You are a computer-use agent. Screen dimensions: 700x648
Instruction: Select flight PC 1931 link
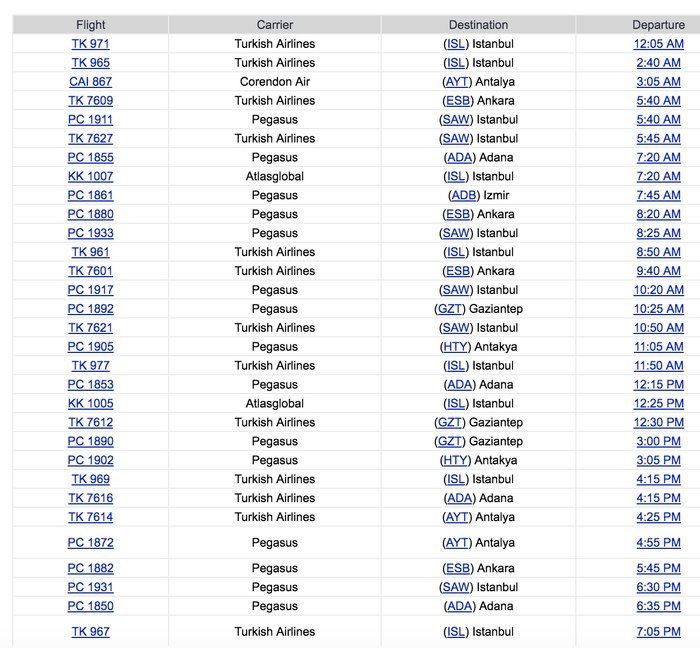pos(90,587)
